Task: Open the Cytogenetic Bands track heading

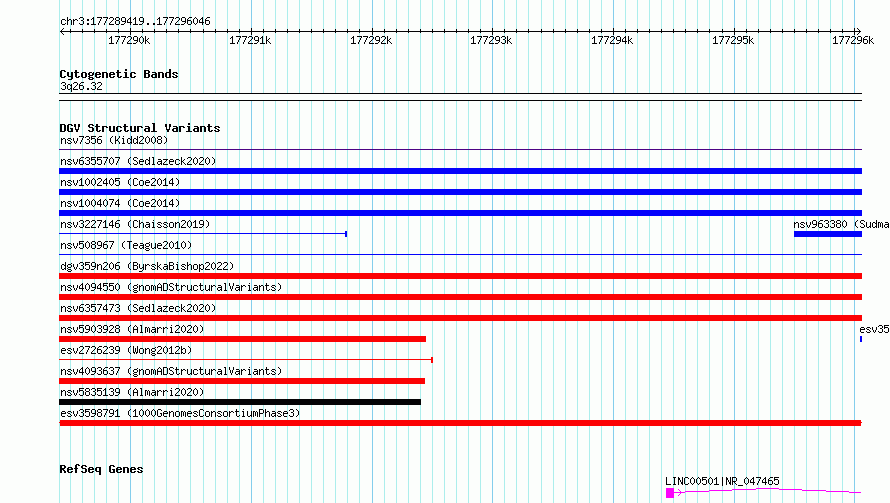Action: click(119, 74)
